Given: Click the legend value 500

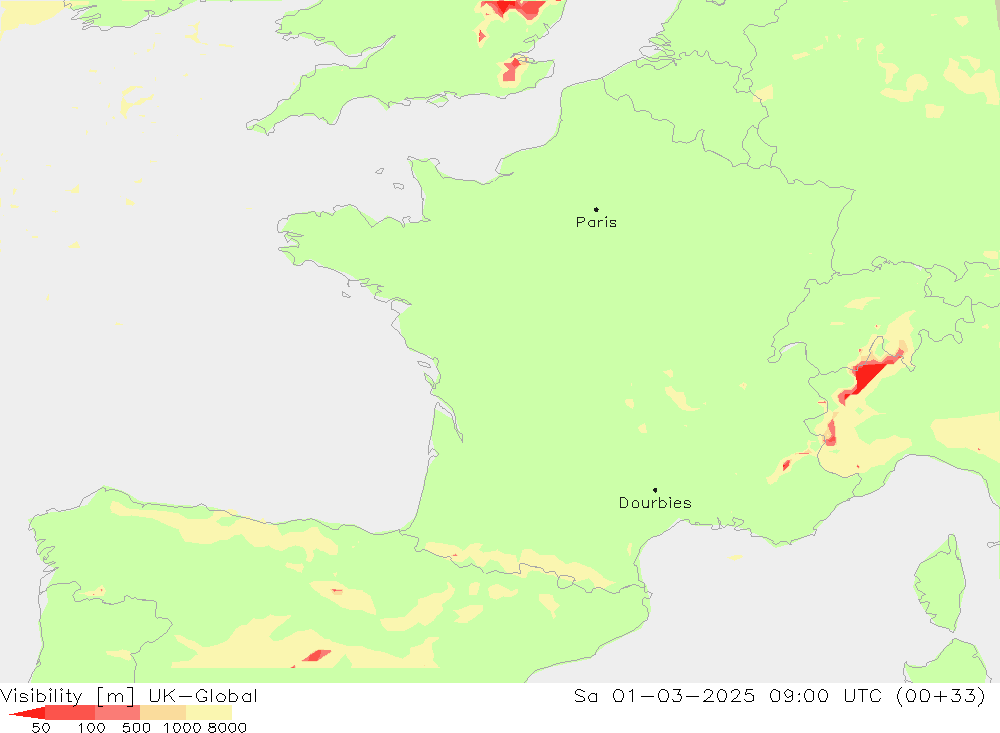Looking at the screenshot, I should click(136, 727).
